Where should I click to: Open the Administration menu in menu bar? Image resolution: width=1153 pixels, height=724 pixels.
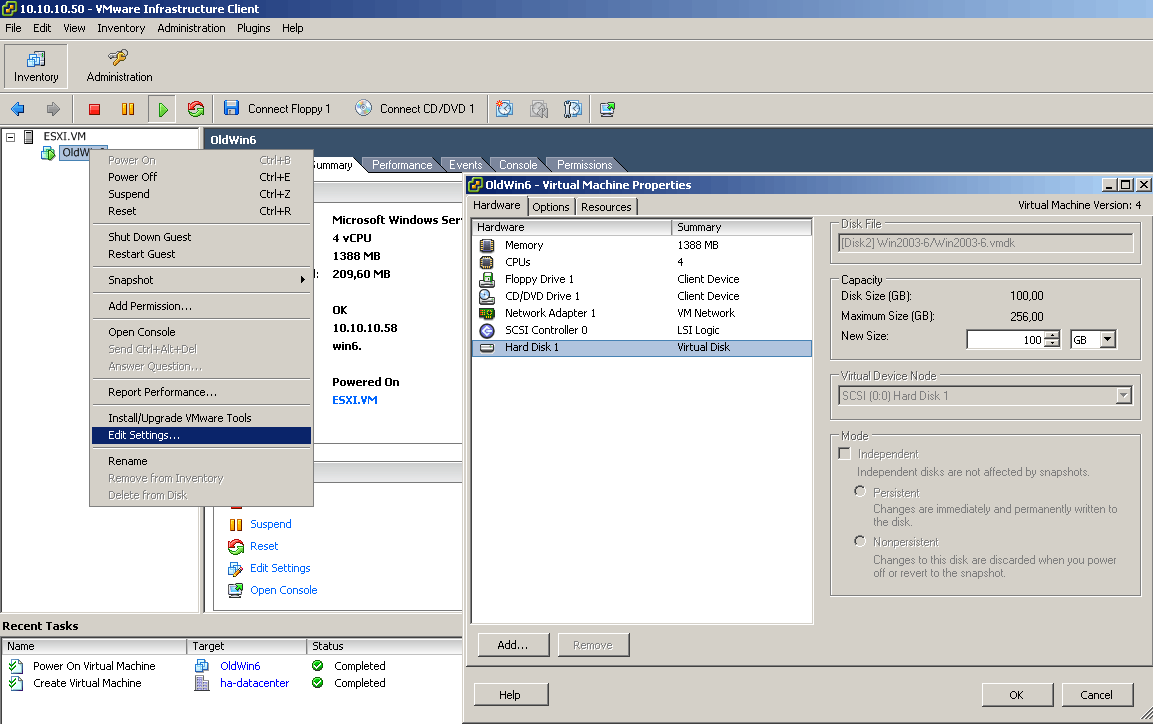(191, 28)
